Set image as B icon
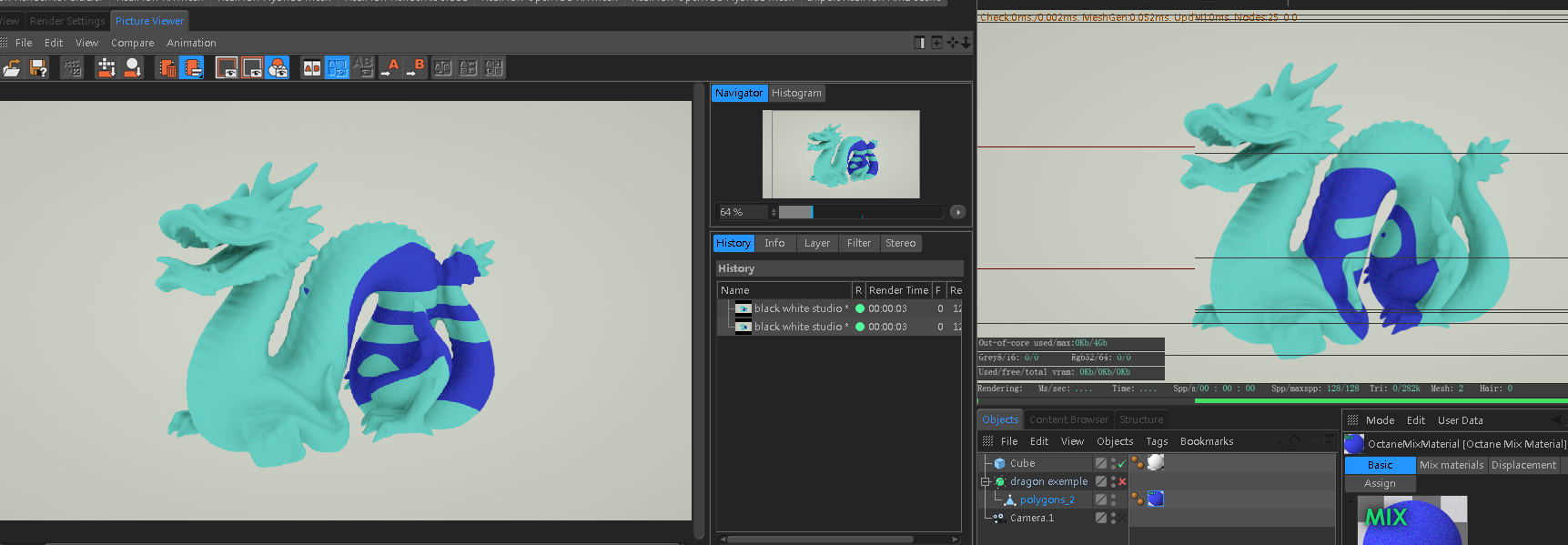1568x545 pixels. pos(417,68)
